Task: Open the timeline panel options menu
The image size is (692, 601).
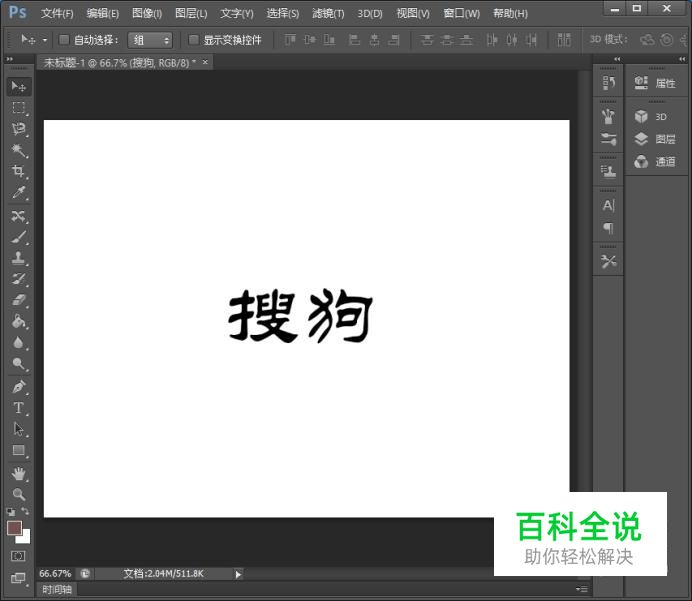Action: point(582,589)
